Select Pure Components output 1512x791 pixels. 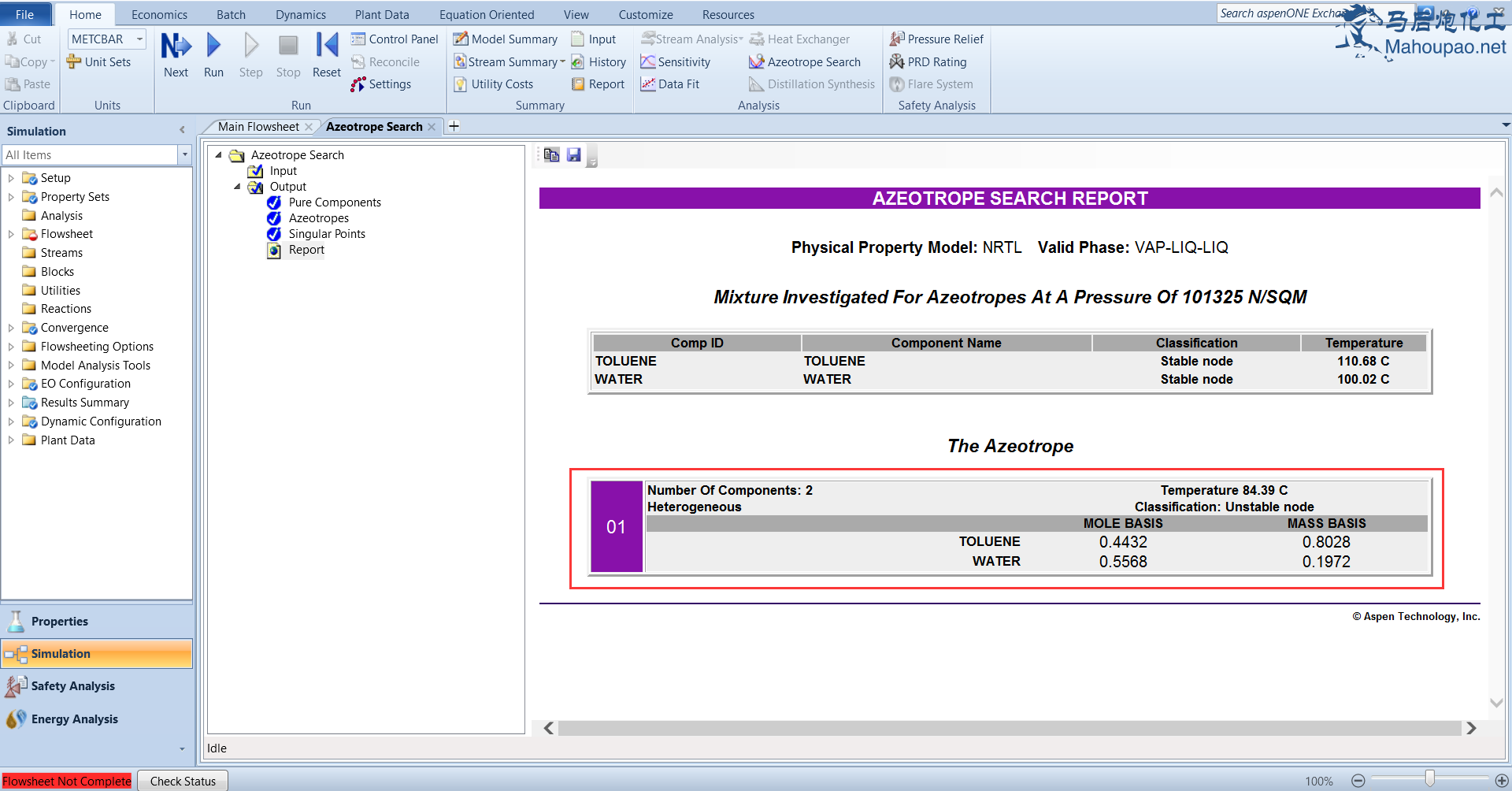click(335, 202)
